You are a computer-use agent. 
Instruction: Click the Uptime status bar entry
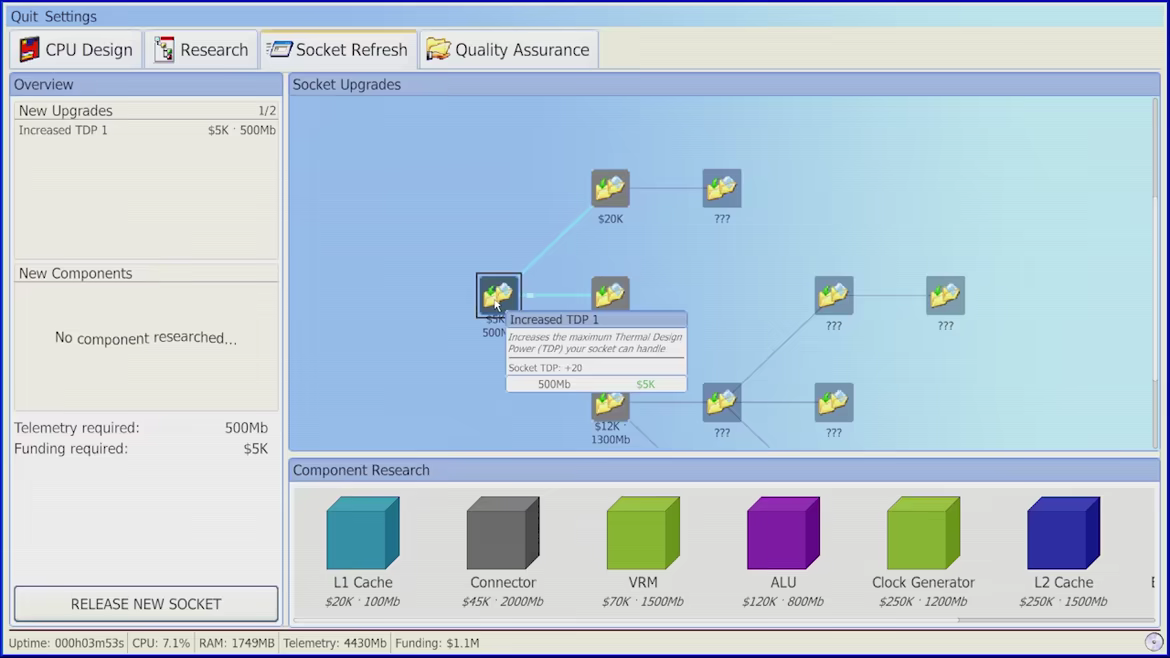[66, 642]
